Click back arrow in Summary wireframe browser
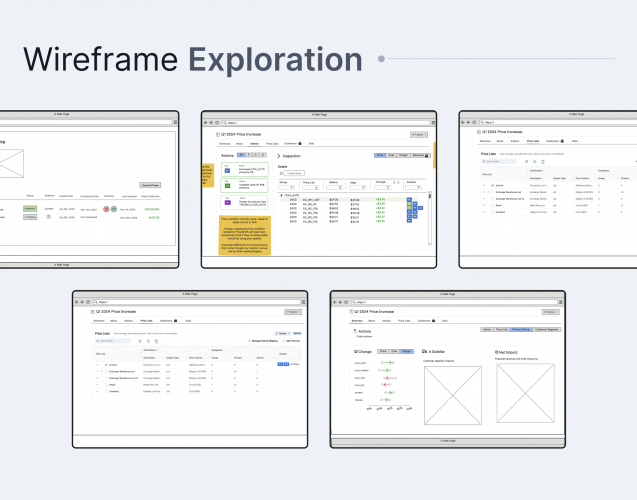This screenshot has height=500, width=637. click(335, 302)
